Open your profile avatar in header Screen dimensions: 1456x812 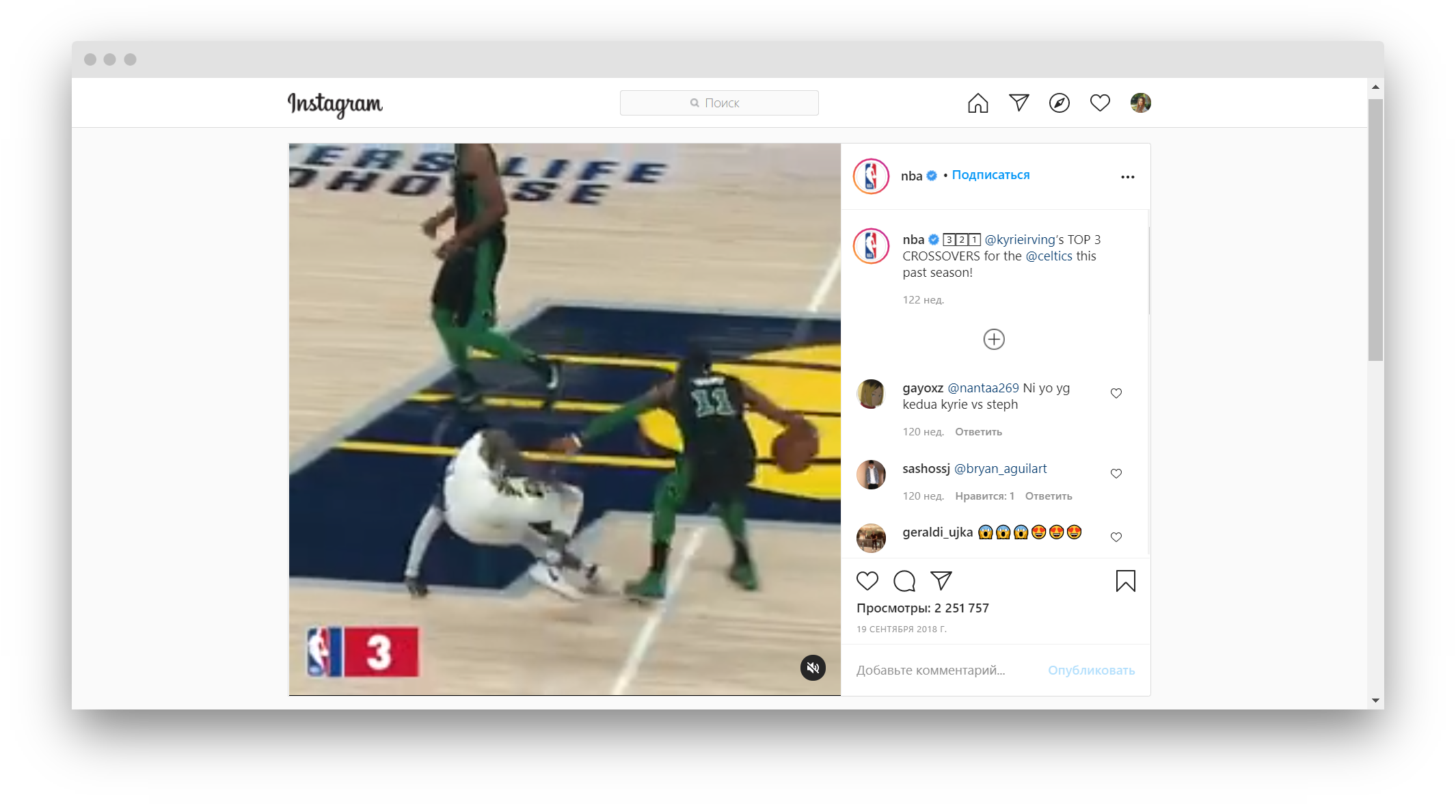[1140, 103]
